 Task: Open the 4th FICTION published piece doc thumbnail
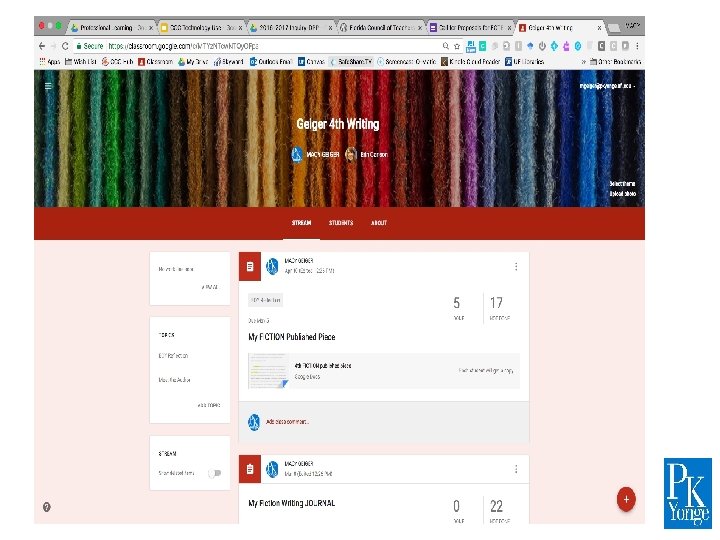tap(268, 371)
